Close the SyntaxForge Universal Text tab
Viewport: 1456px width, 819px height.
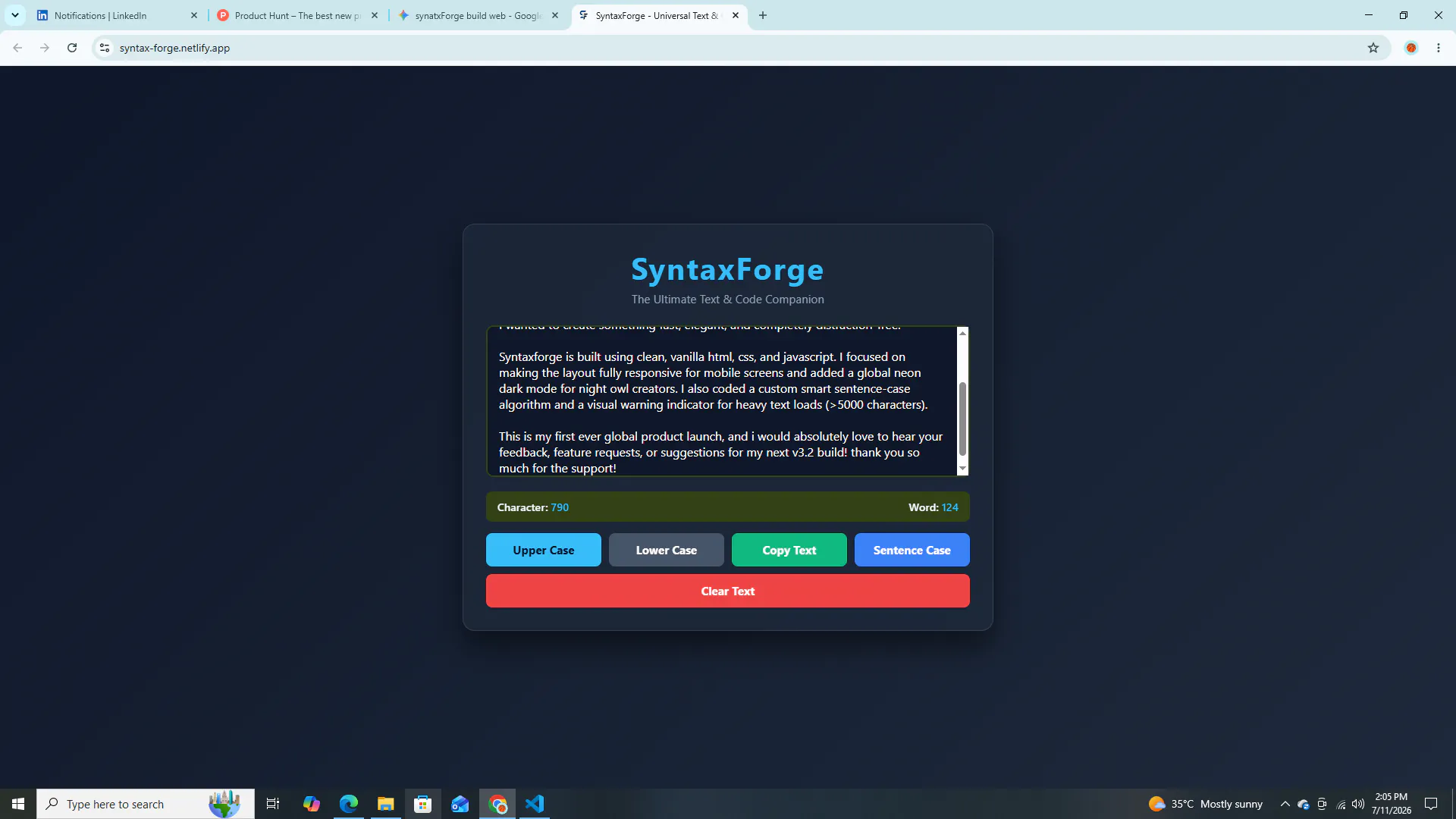click(736, 15)
